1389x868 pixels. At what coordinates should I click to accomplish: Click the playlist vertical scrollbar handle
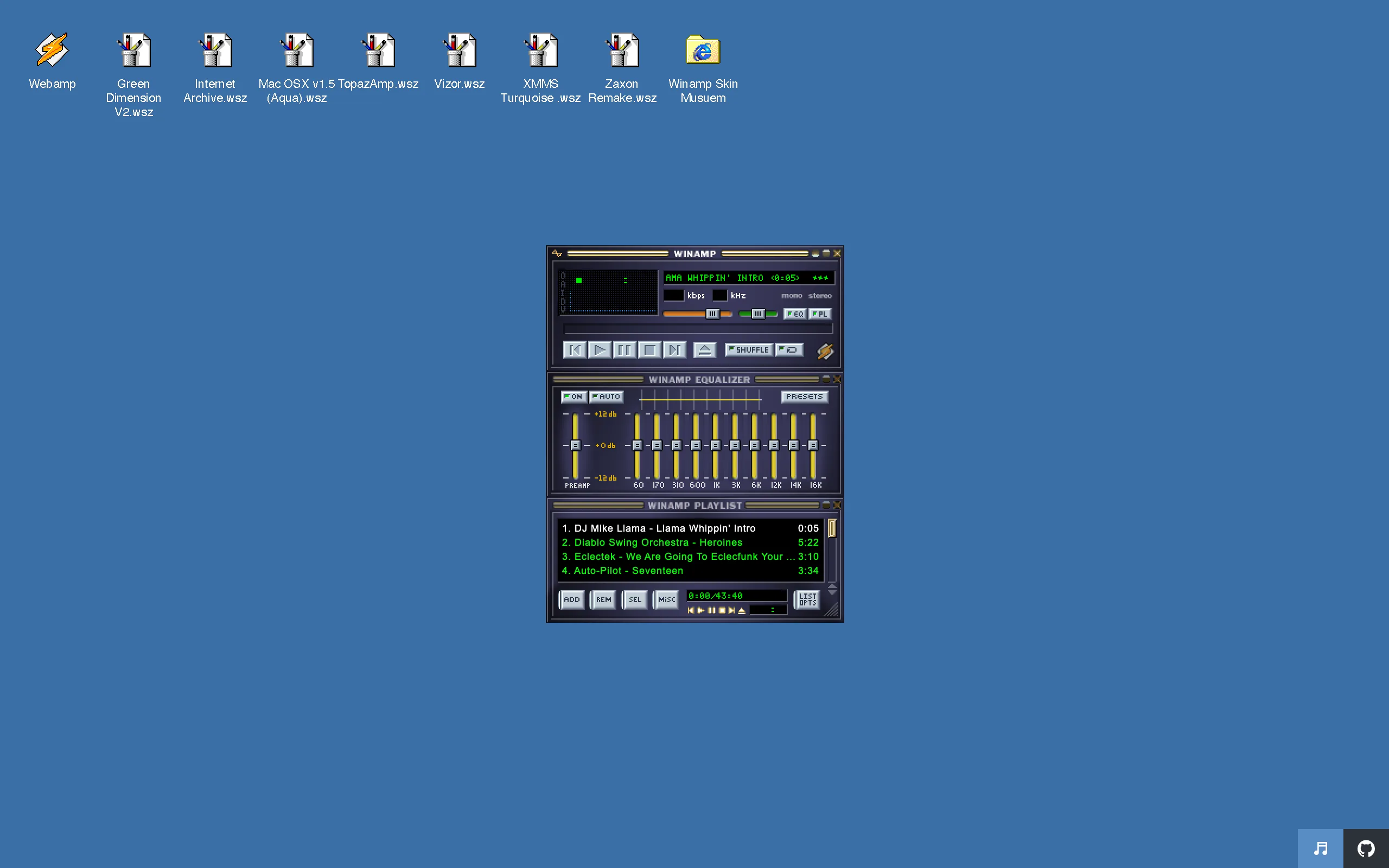[832, 528]
